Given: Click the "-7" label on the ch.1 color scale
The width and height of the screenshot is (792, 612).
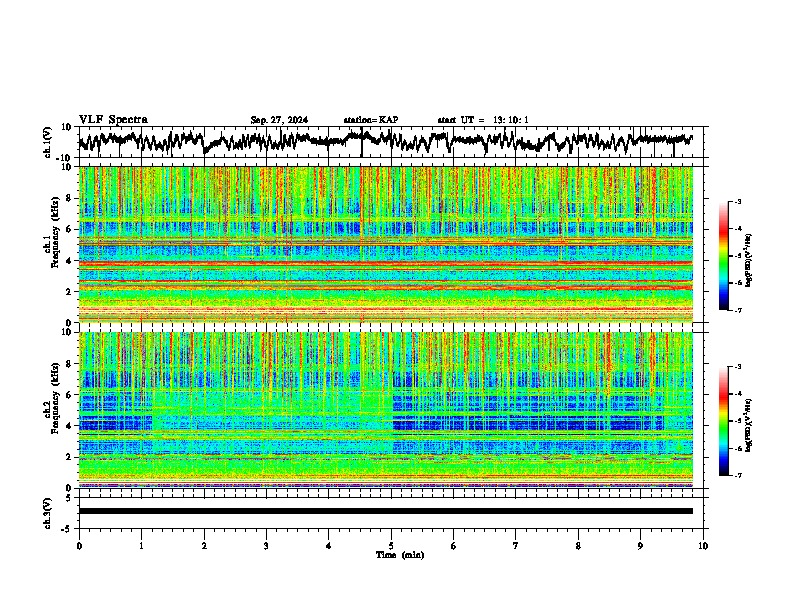Looking at the screenshot, I should (737, 310).
